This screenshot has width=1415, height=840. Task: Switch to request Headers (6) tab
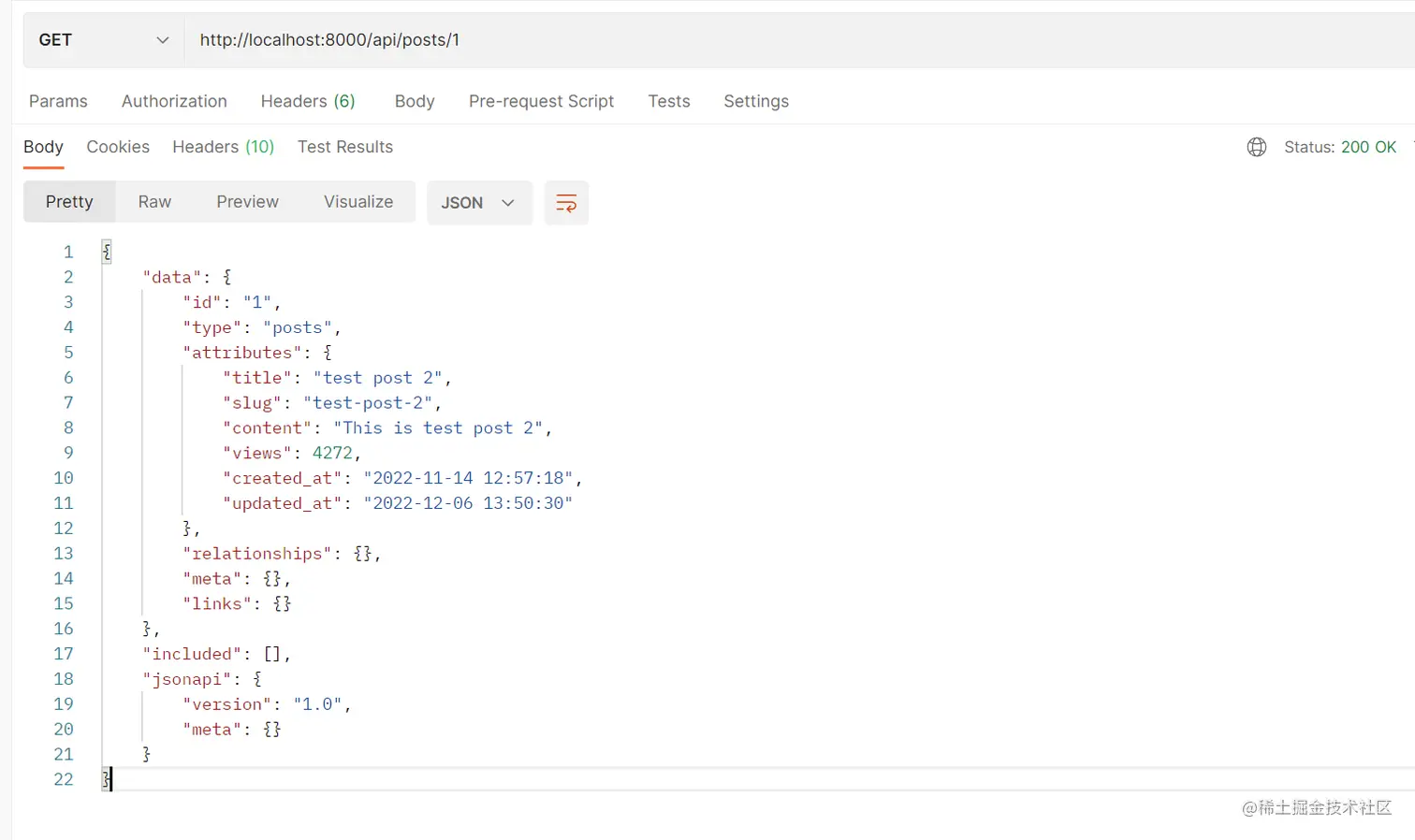(x=308, y=101)
